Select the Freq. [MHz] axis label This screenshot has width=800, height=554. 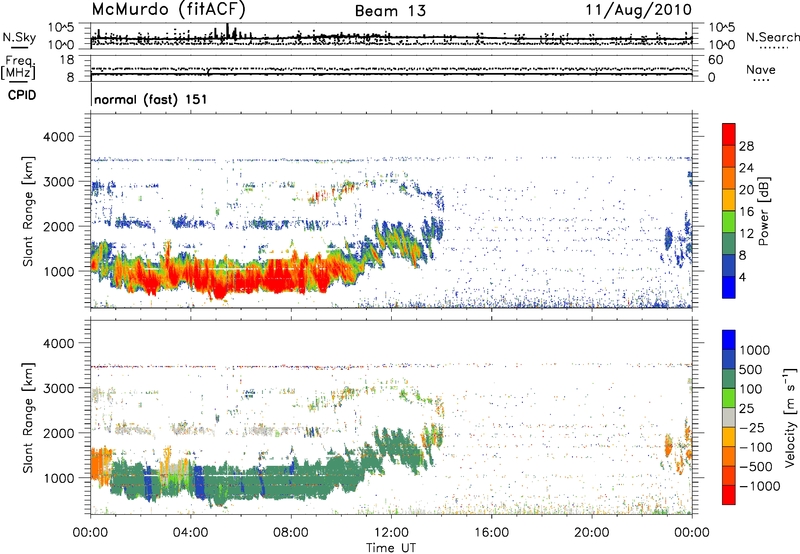(x=18, y=68)
